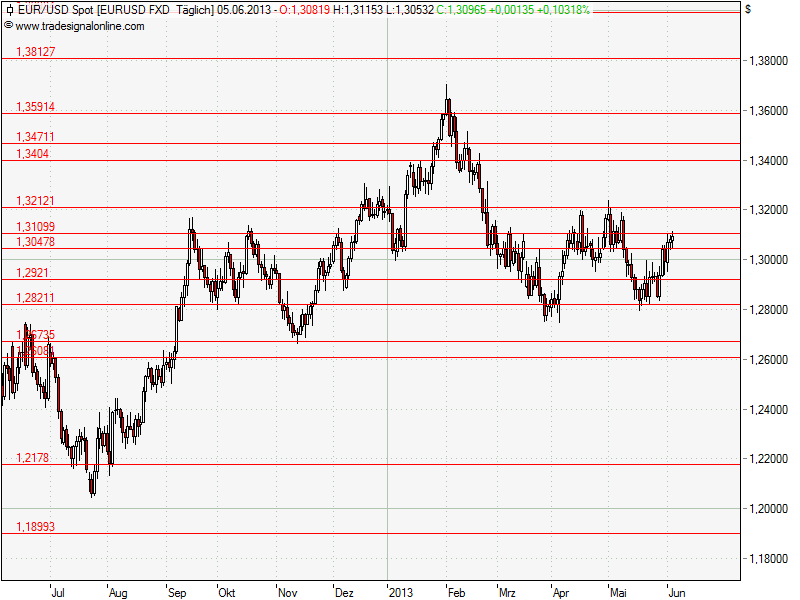
Task: Click the pushpin icon in the title bar
Action: tap(9, 8)
